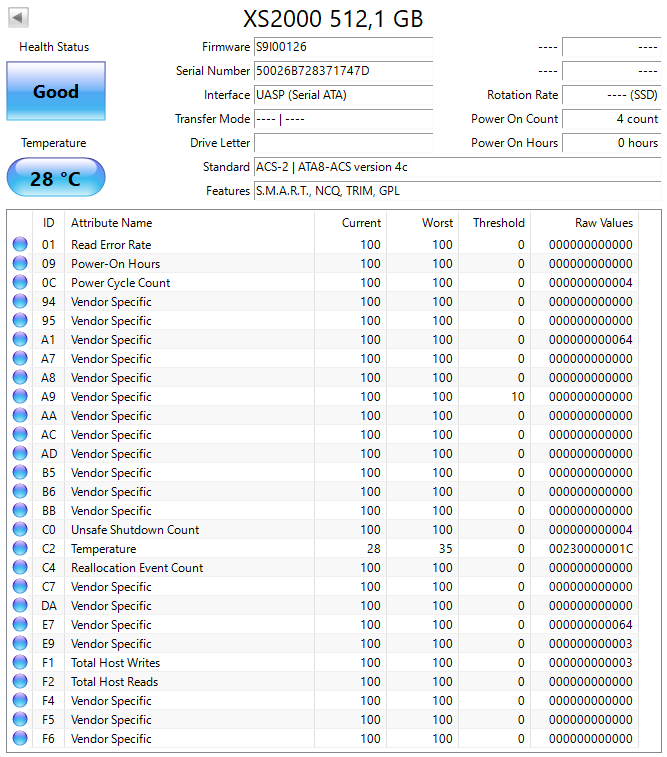Click the status orb in row C7

tap(20, 586)
